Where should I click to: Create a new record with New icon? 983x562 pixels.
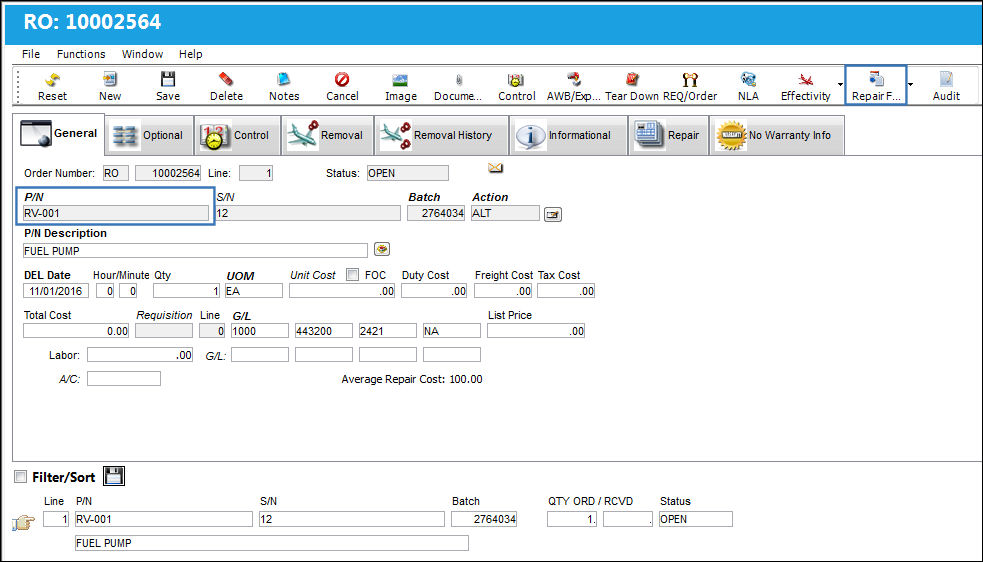pos(110,80)
